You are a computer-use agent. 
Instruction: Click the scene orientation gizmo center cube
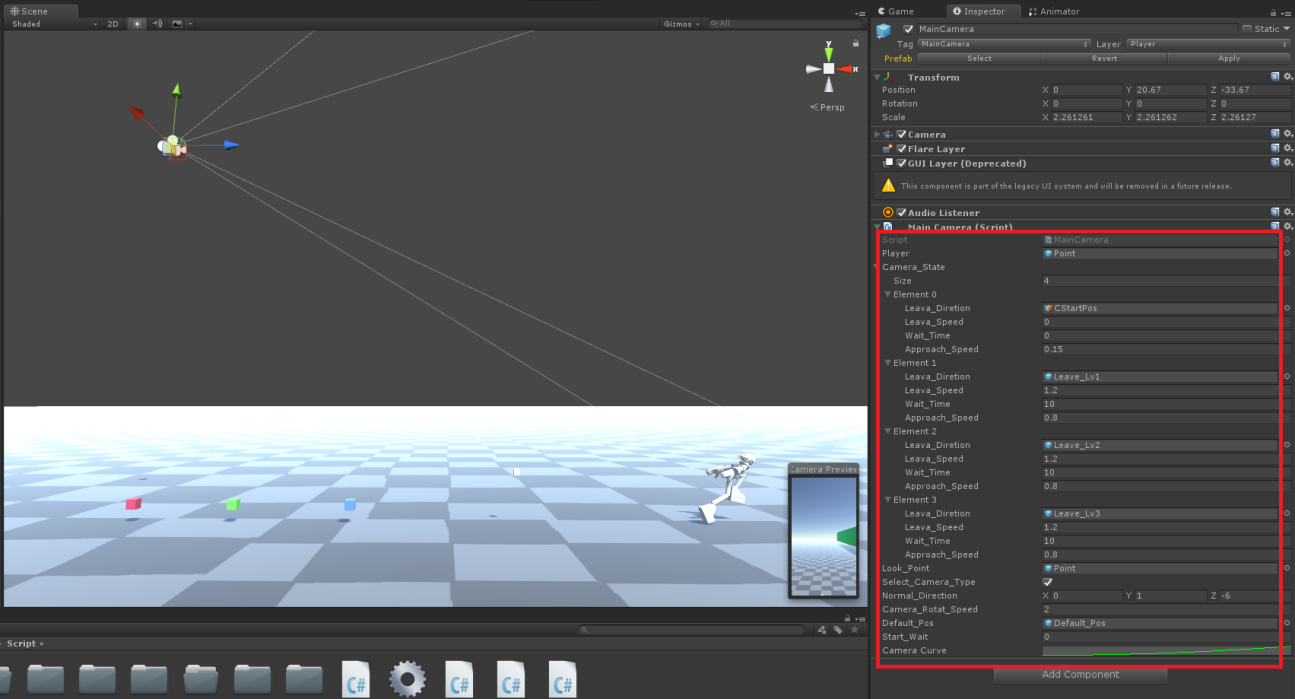828,68
